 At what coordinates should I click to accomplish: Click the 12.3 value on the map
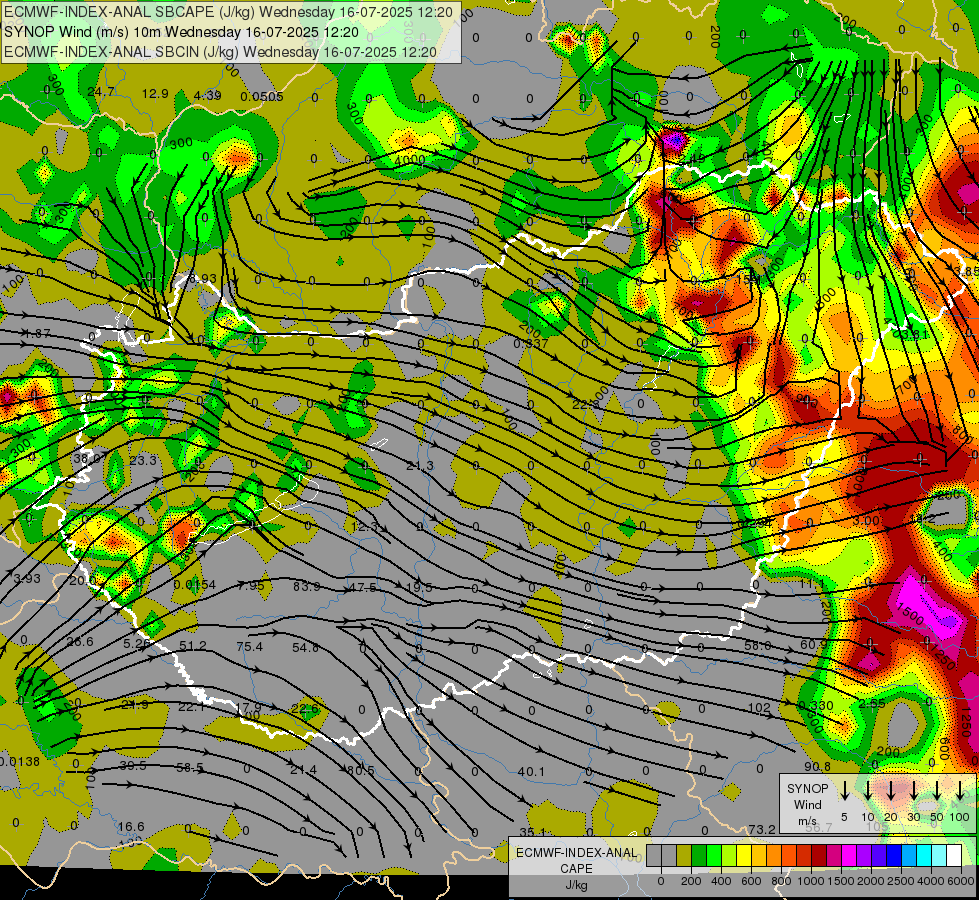pos(364,527)
